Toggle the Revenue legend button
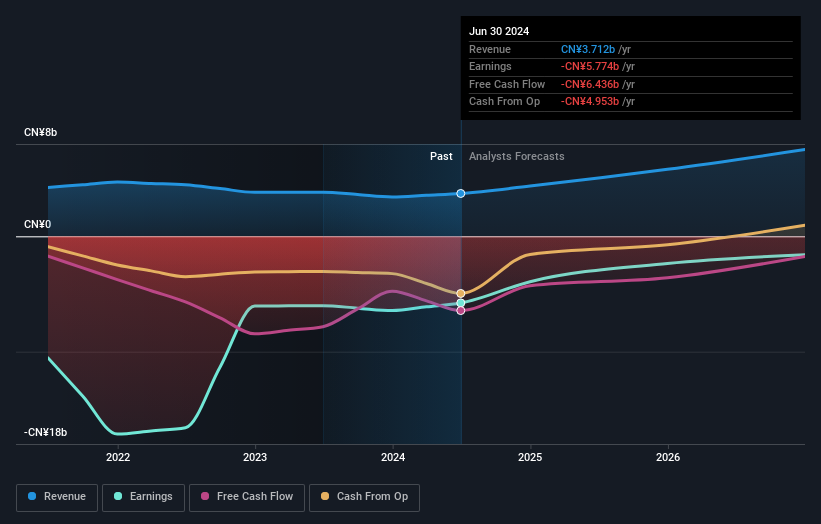821x524 pixels. point(57,497)
